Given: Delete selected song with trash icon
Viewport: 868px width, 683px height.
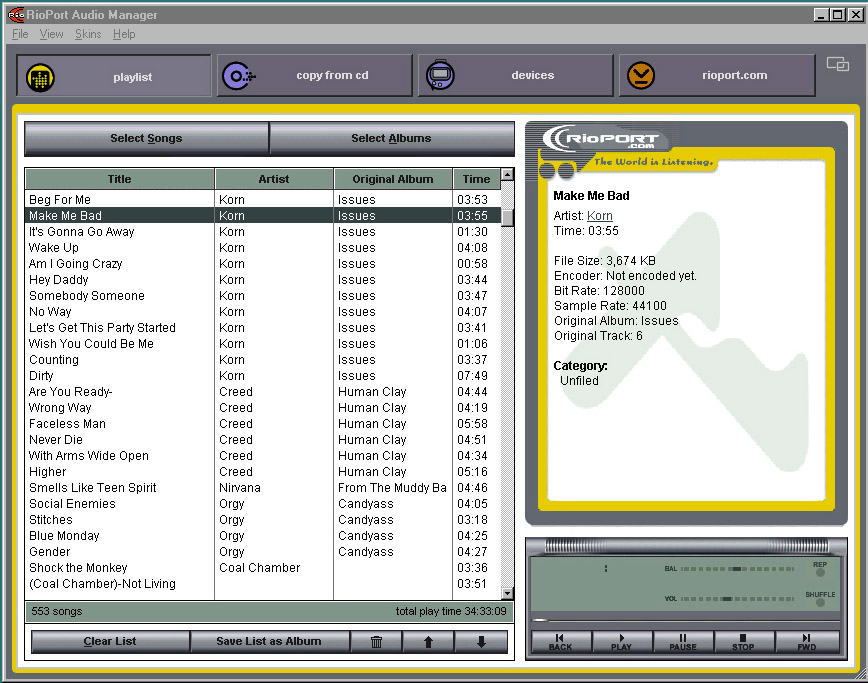Looking at the screenshot, I should point(376,641).
